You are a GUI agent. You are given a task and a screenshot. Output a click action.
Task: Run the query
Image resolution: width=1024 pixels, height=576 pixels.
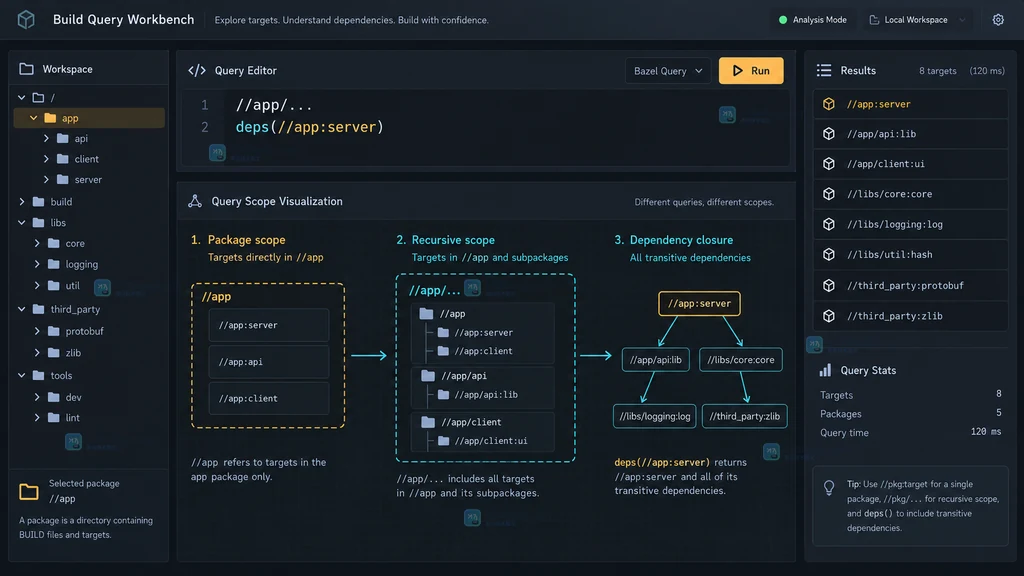751,71
